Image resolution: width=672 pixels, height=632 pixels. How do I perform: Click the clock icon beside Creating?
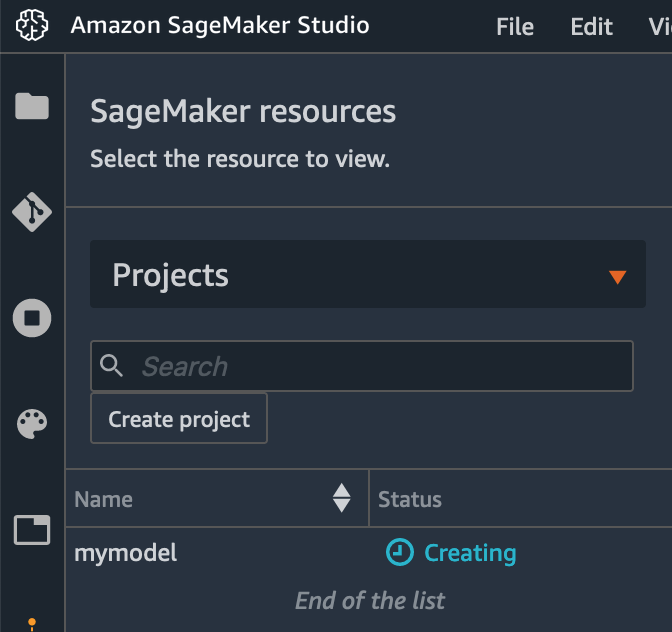[399, 553]
